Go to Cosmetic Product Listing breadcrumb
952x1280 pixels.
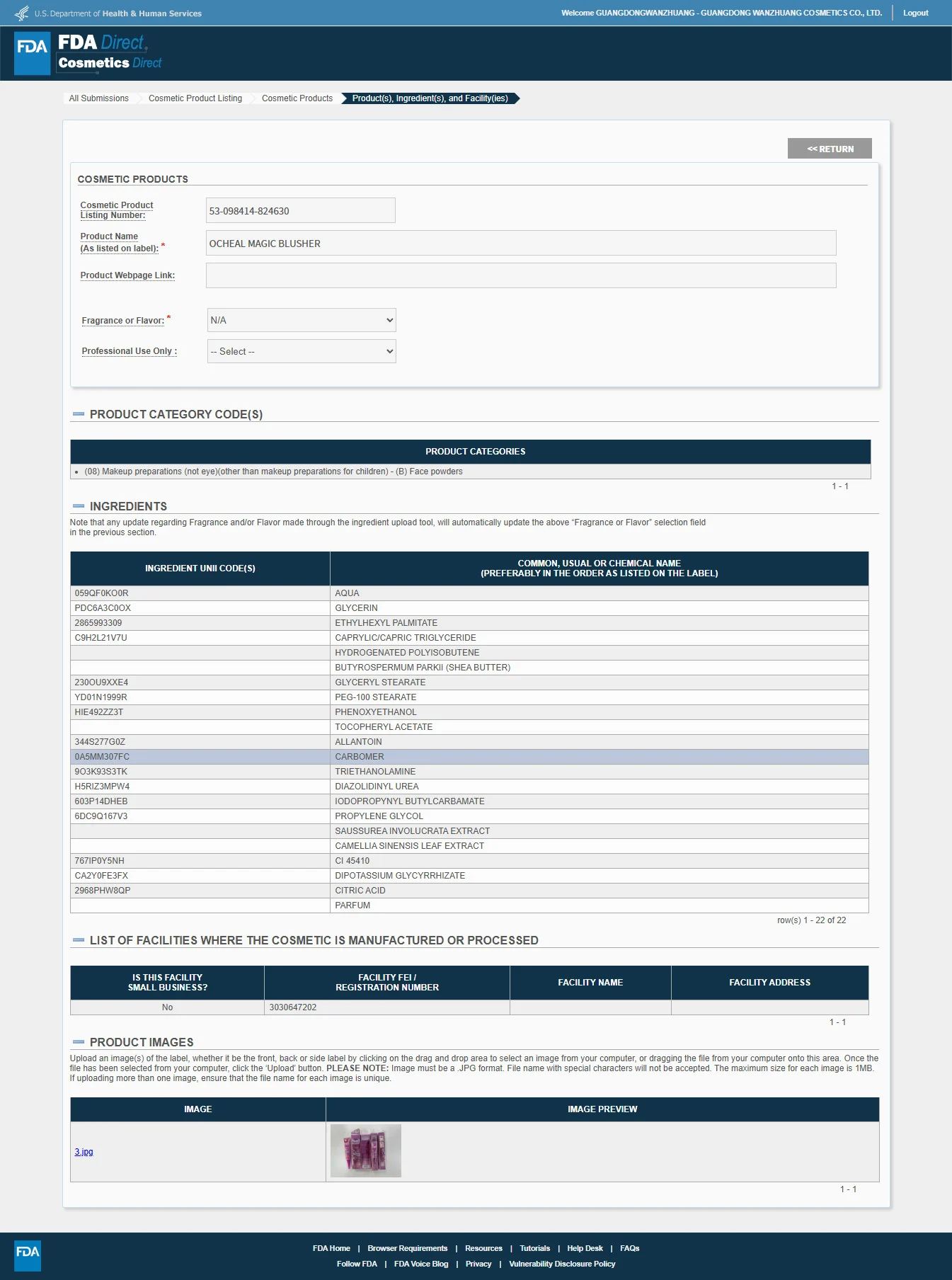[195, 98]
